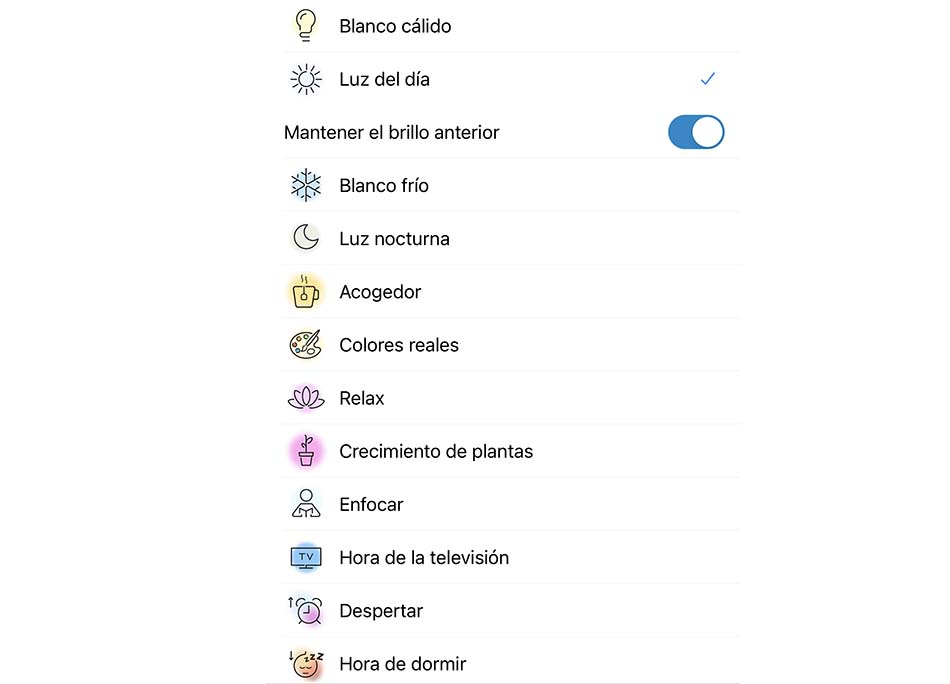Click the TV screen icon
Image resolution: width=950 pixels, height=684 pixels.
click(x=306, y=557)
